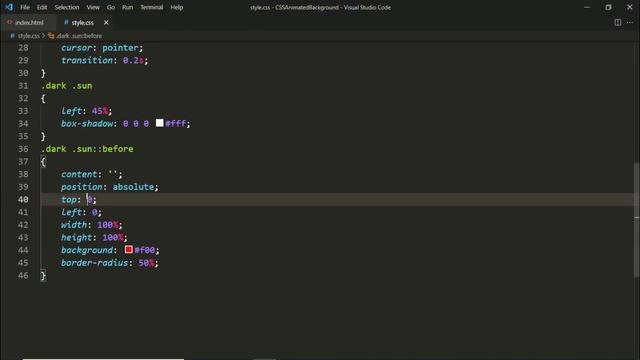Minimize the VS Code window
The height and width of the screenshot is (360, 640).
click(587, 7)
